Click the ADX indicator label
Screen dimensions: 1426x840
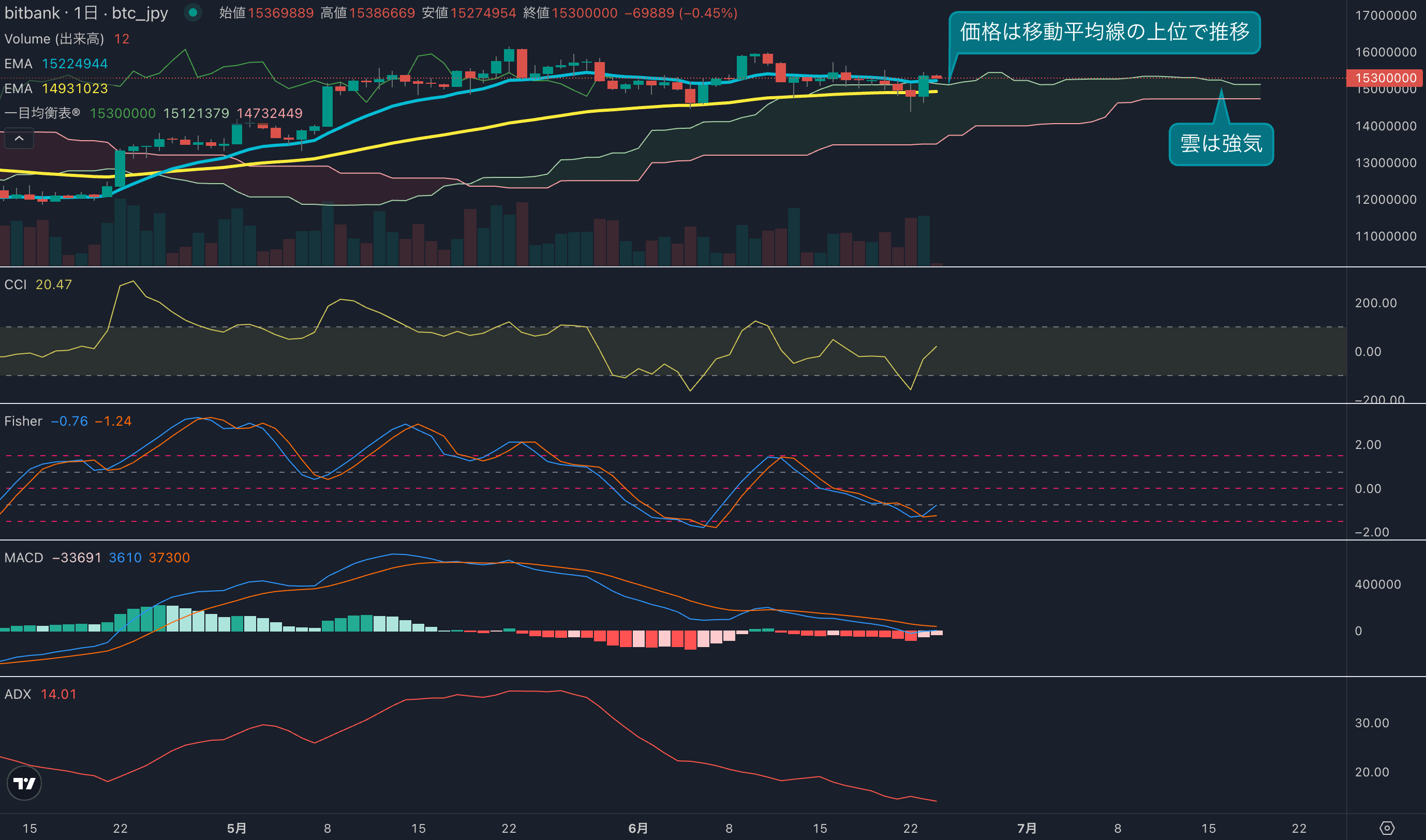(18, 694)
